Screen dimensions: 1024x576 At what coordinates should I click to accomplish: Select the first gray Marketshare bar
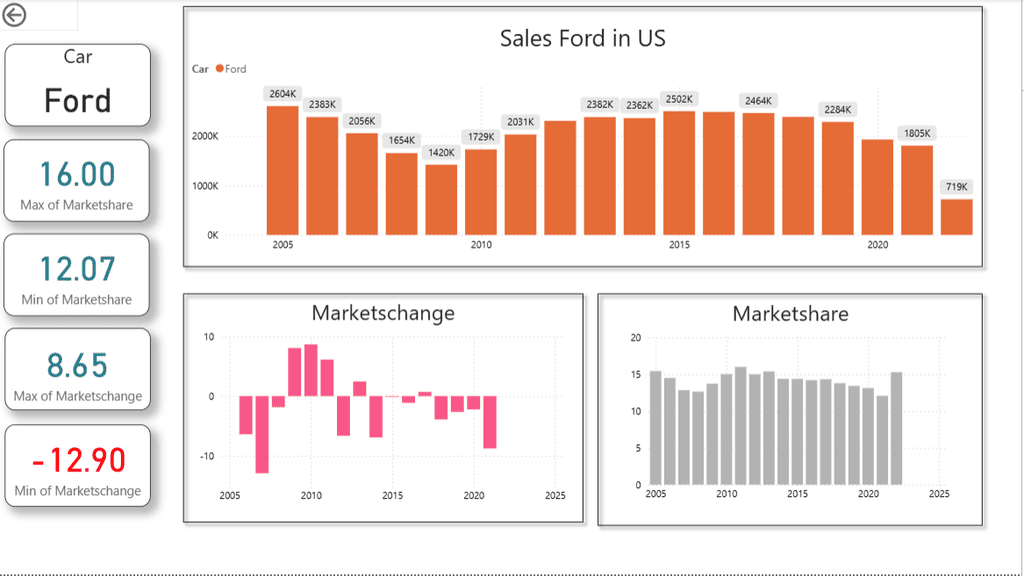pos(656,428)
